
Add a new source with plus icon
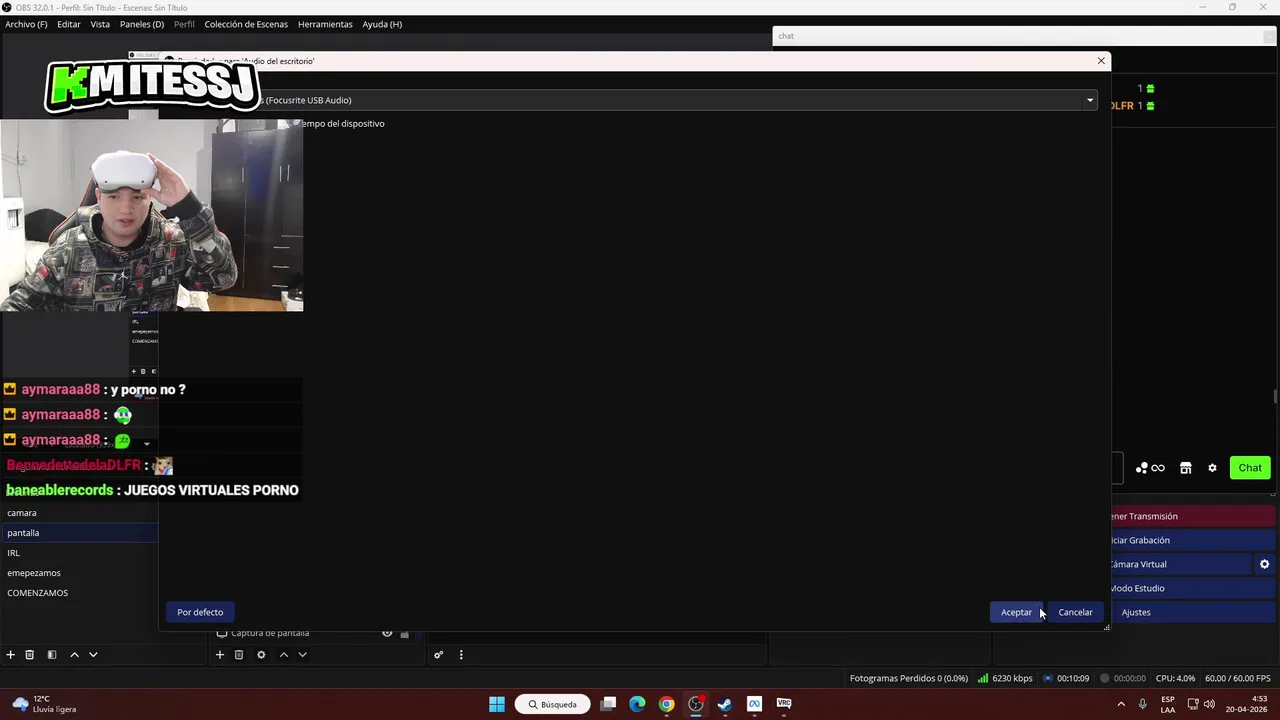[x=220, y=655]
